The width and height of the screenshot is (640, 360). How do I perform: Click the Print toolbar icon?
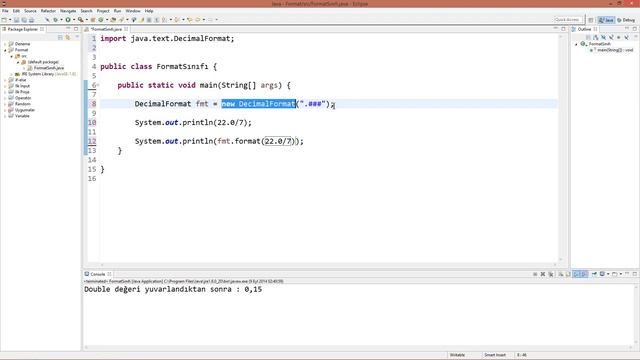point(31,20)
